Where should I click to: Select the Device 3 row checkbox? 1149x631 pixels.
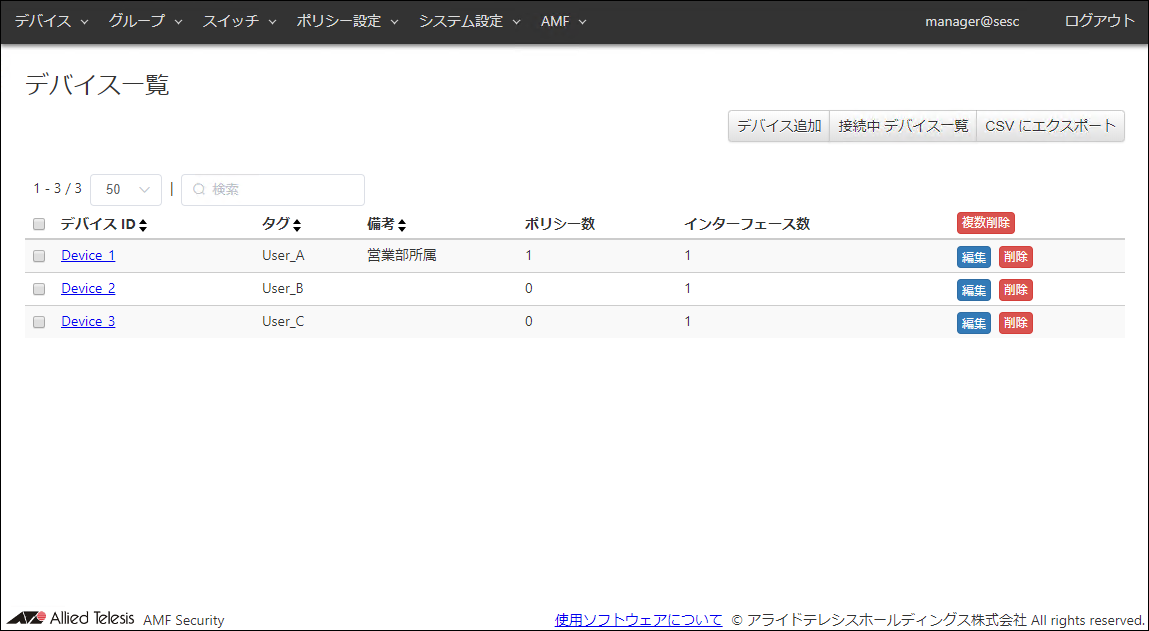coord(39,322)
